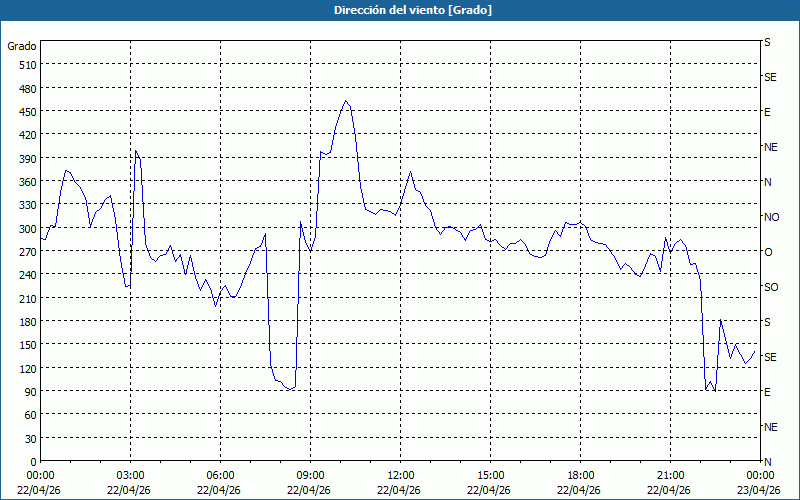Click the 09:00 time label
The height and width of the screenshot is (500, 800).
(310, 475)
